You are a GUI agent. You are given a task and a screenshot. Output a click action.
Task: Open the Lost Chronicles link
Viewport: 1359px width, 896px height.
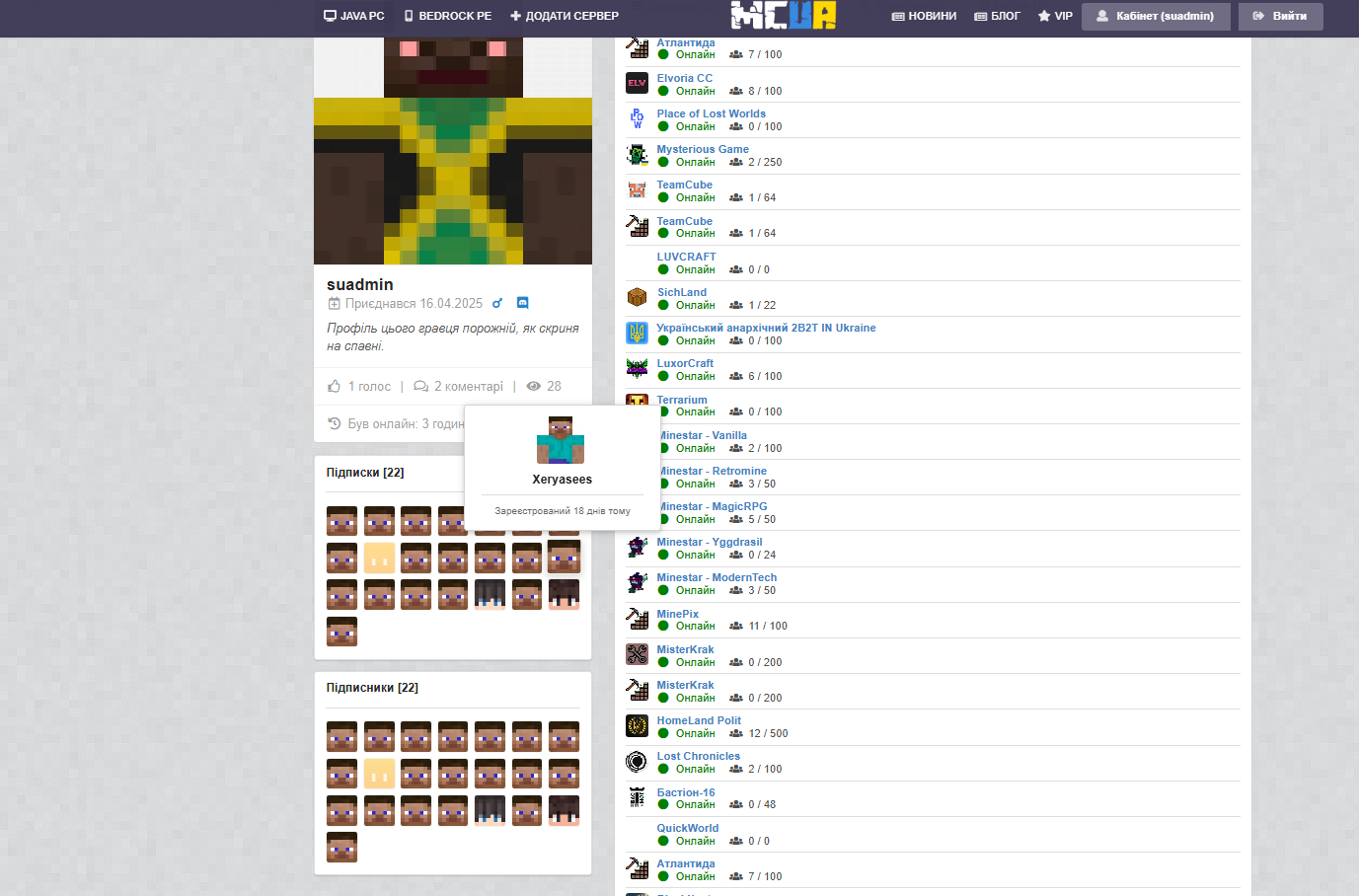pos(698,756)
